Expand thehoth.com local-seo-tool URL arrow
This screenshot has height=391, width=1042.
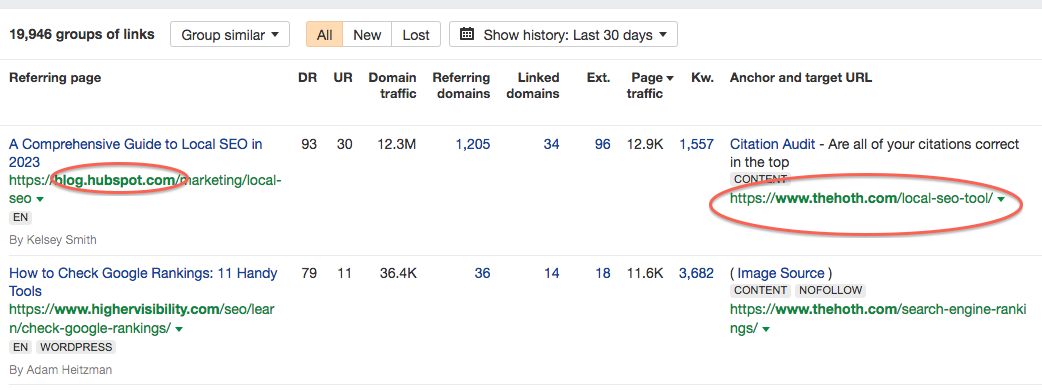point(1000,199)
